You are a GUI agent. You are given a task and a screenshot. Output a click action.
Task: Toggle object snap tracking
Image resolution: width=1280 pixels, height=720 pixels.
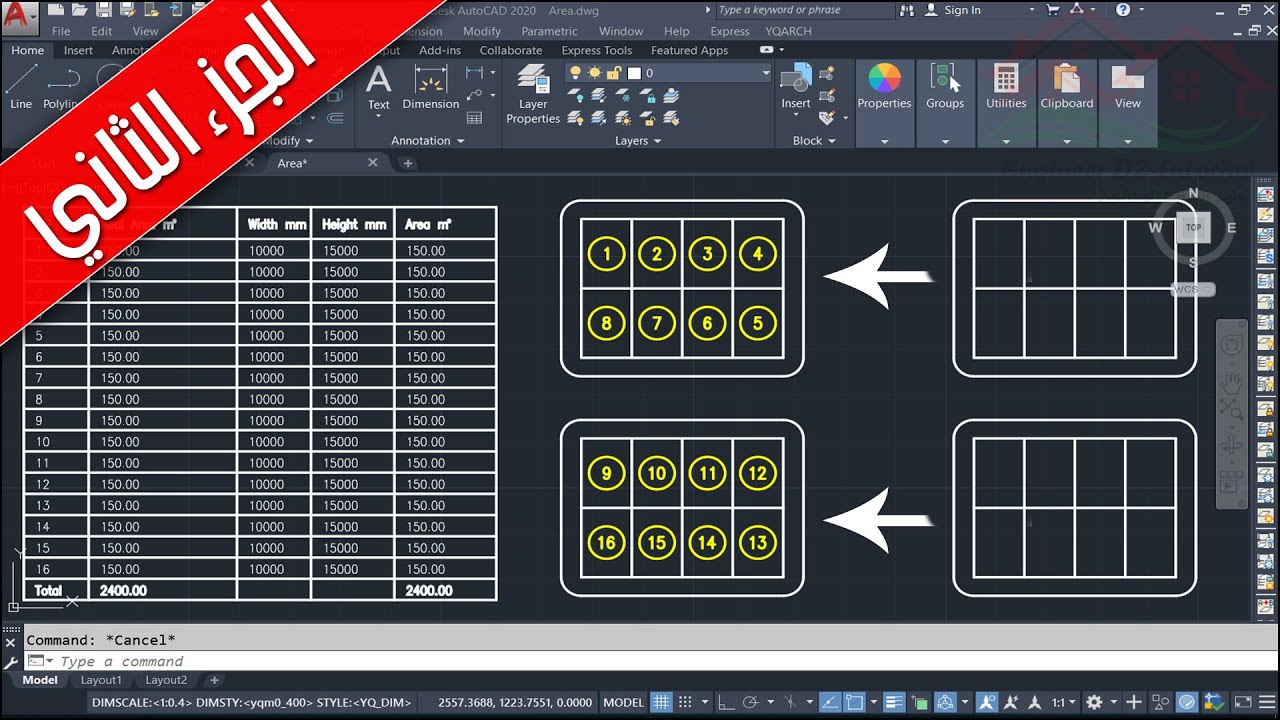pos(830,702)
